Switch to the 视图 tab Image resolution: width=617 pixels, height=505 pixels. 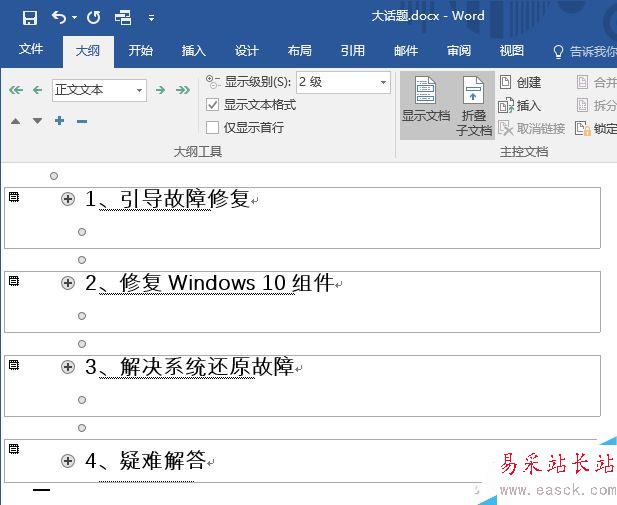(x=512, y=50)
